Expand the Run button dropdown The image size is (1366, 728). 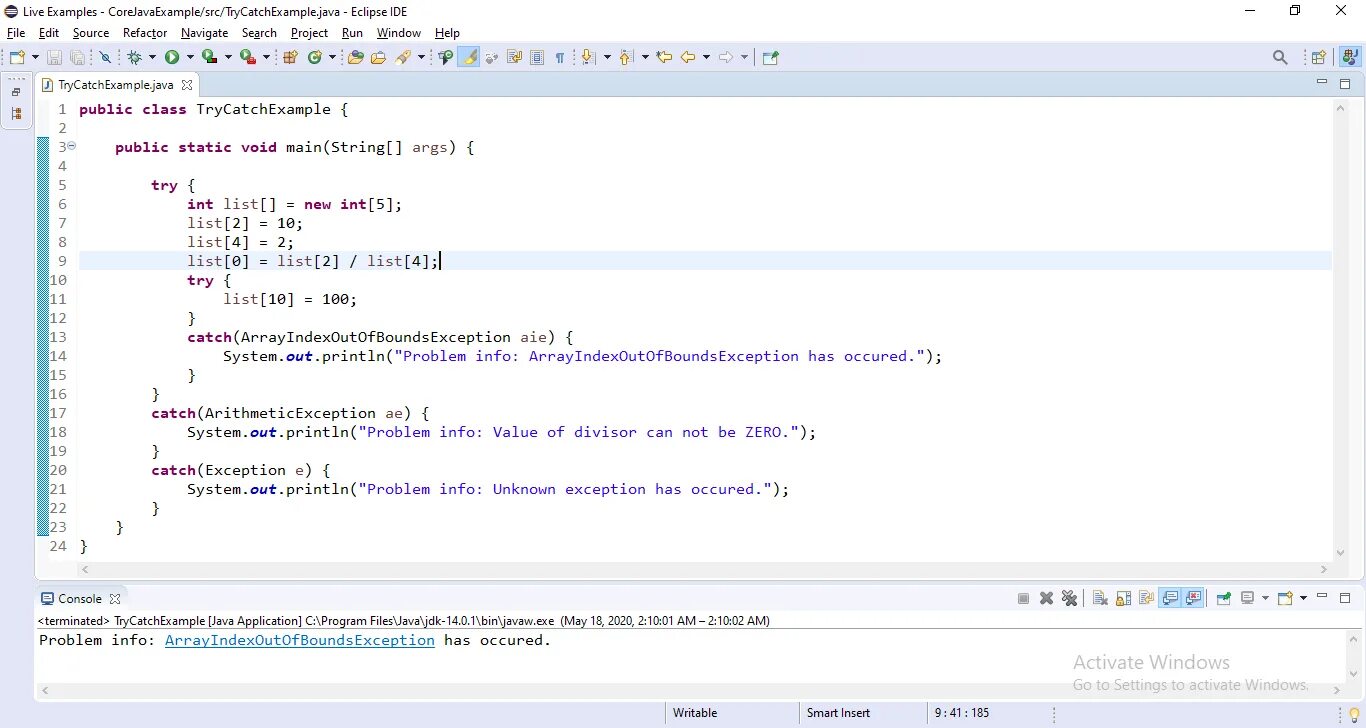pos(190,57)
